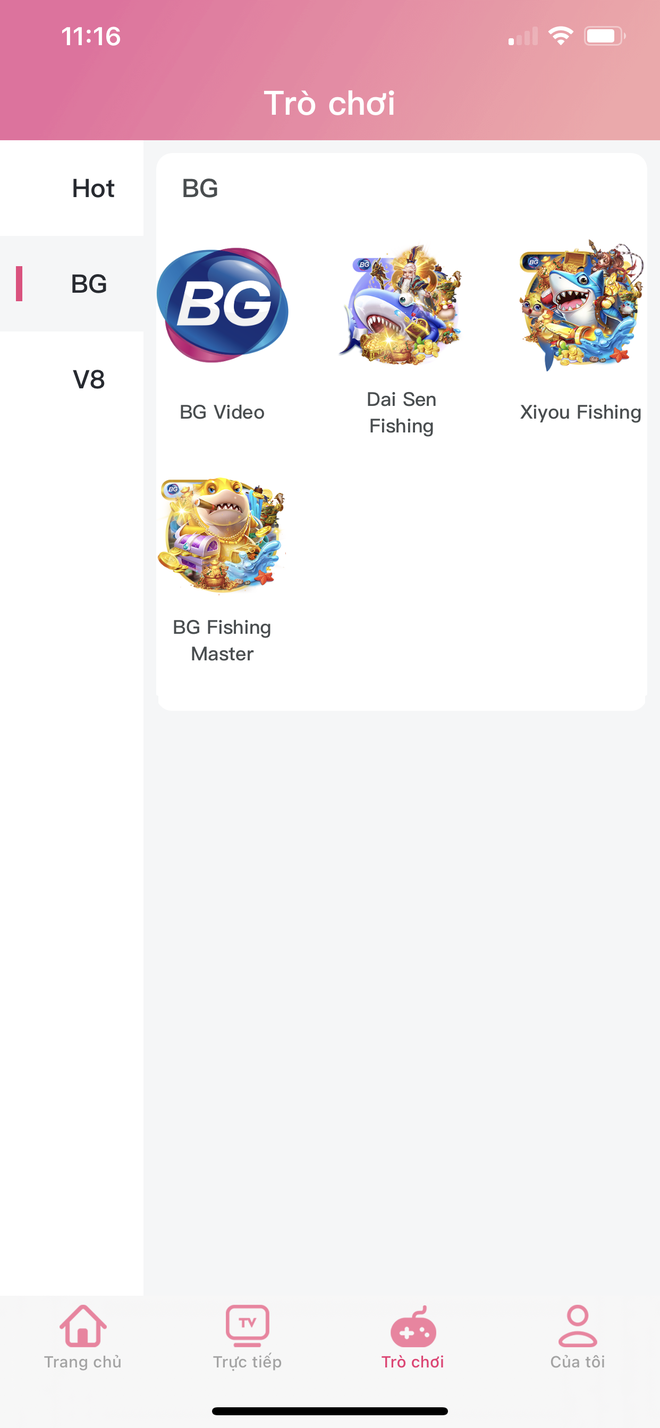The width and height of the screenshot is (660, 1428).
Task: Switch to the Hot category tab
Action: [x=93, y=188]
